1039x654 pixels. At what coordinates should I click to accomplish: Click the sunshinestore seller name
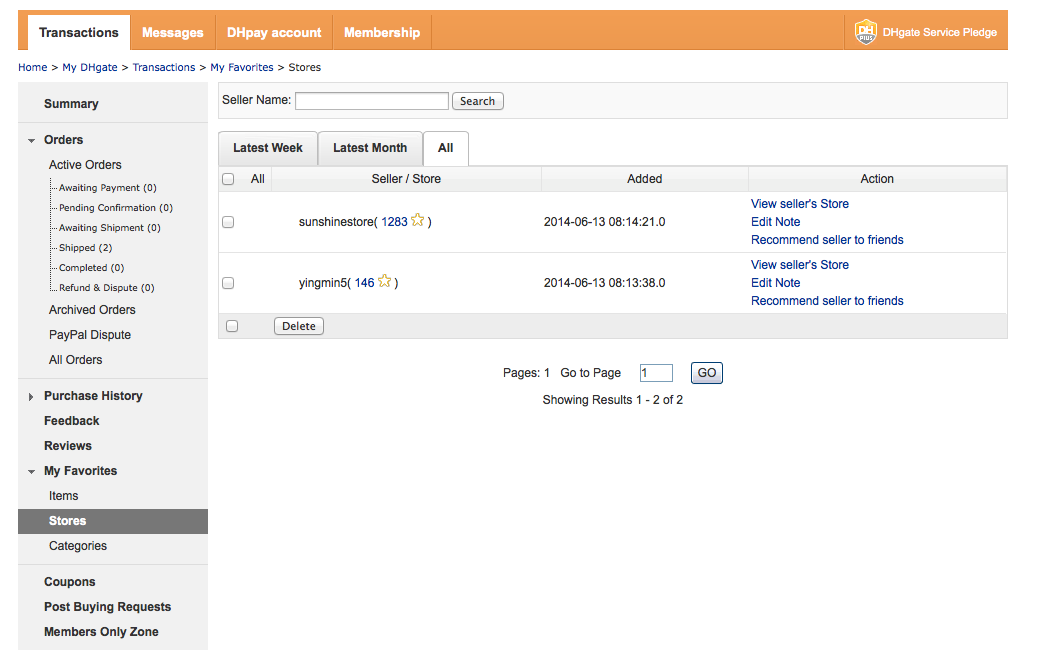[x=336, y=222]
